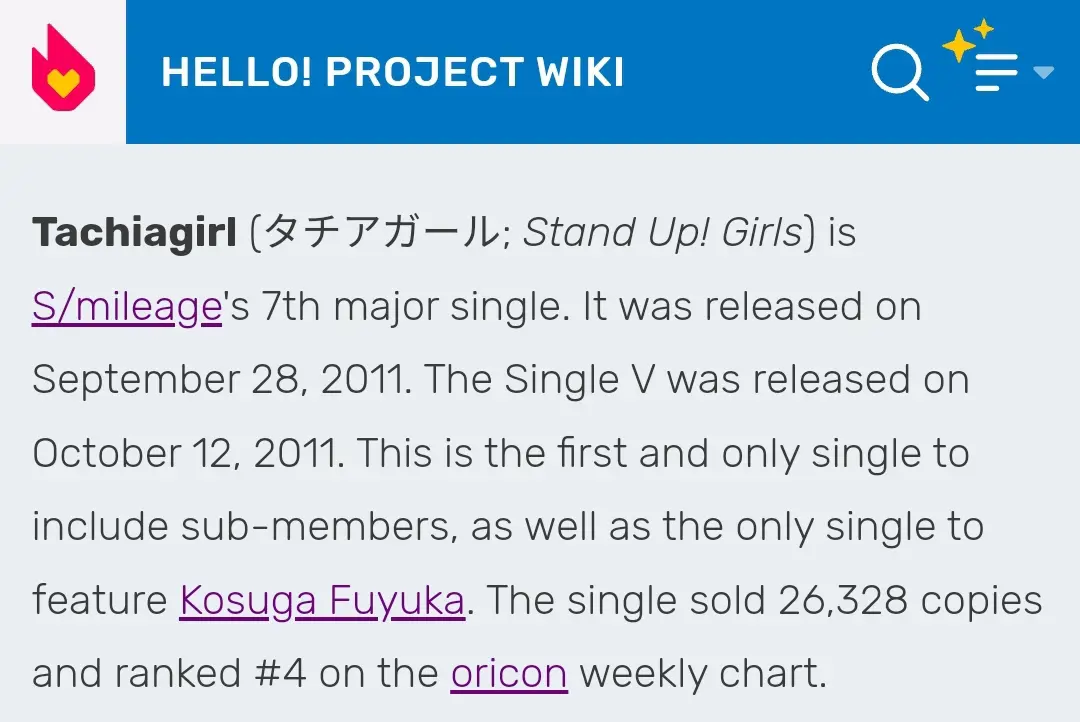This screenshot has width=1080, height=722.
Task: Click the words weekly chart
Action: click(702, 674)
